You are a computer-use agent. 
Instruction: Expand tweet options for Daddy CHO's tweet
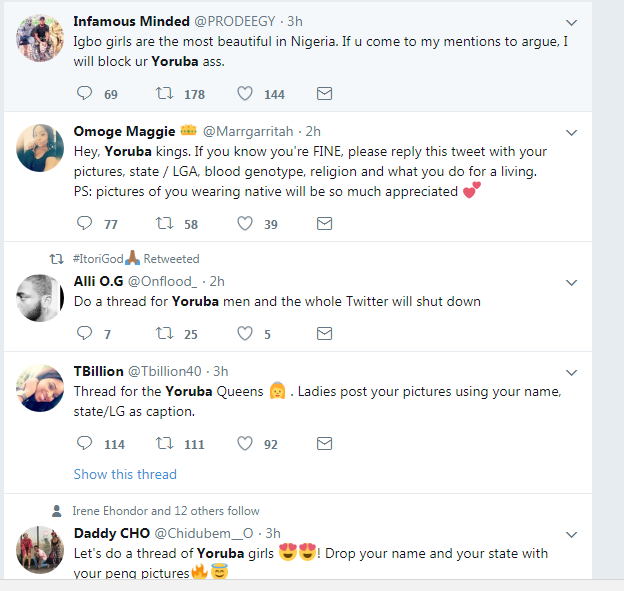click(x=572, y=534)
